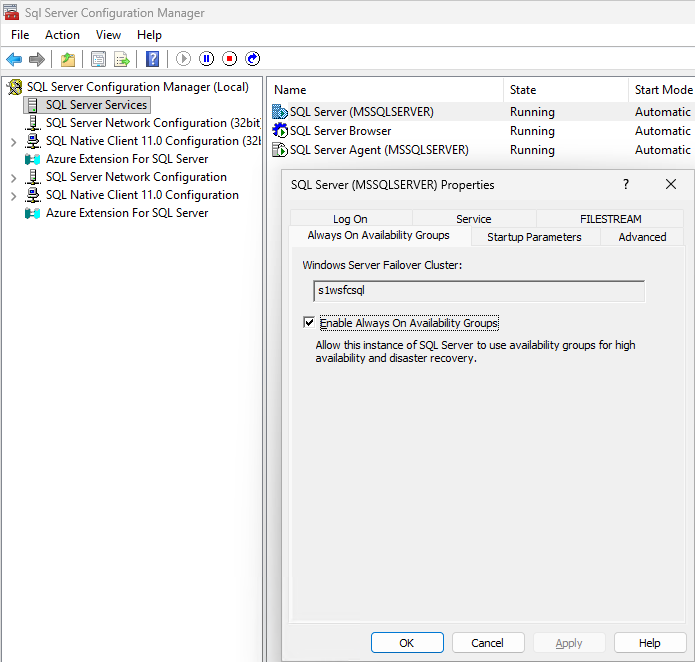Screen dimensions: 695x662
Task: Click the OK button
Action: point(407,643)
